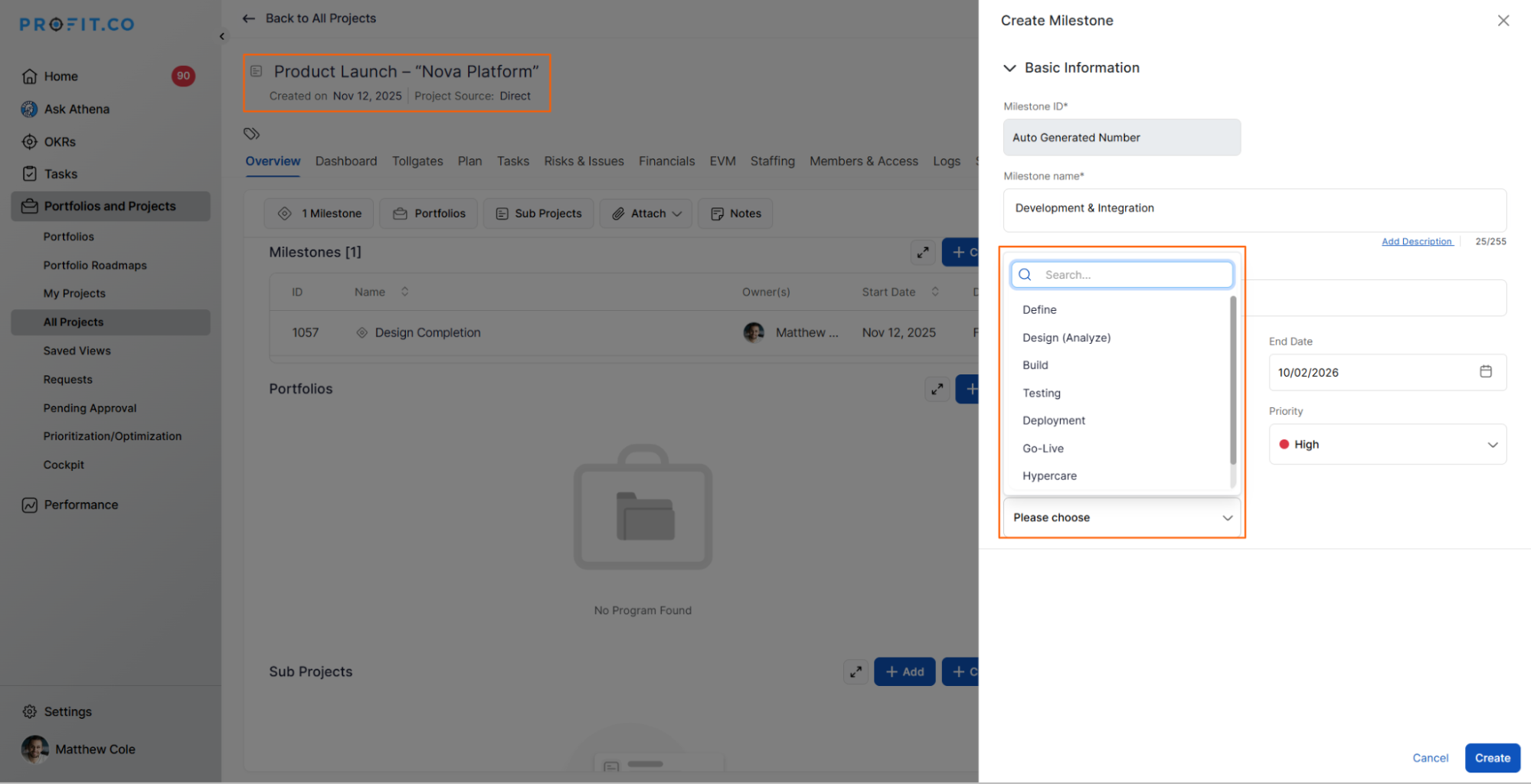Open the End Date calendar picker
Screen dimensions: 1531x784
pyautogui.click(x=1485, y=372)
